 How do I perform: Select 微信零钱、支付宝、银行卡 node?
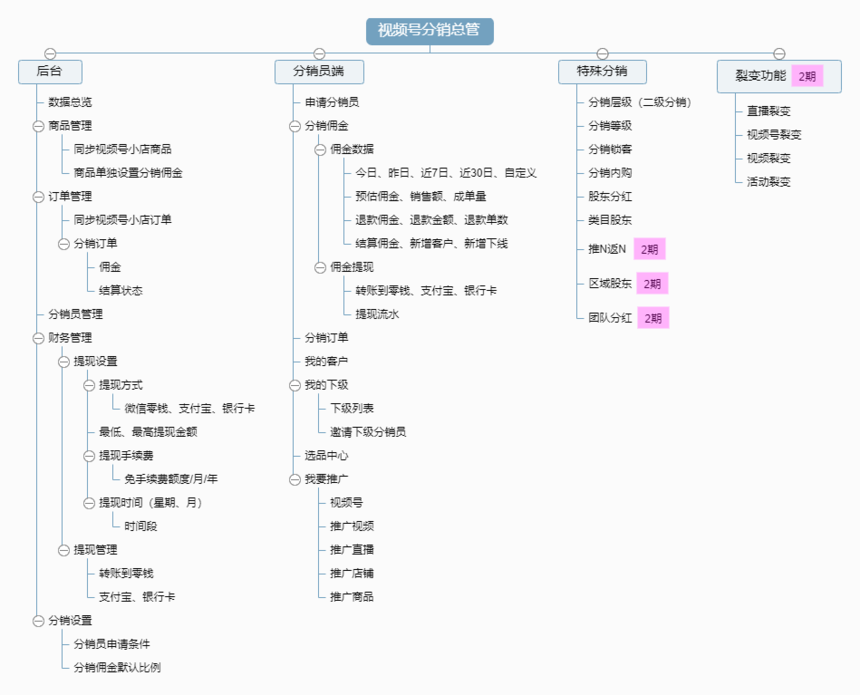point(189,409)
